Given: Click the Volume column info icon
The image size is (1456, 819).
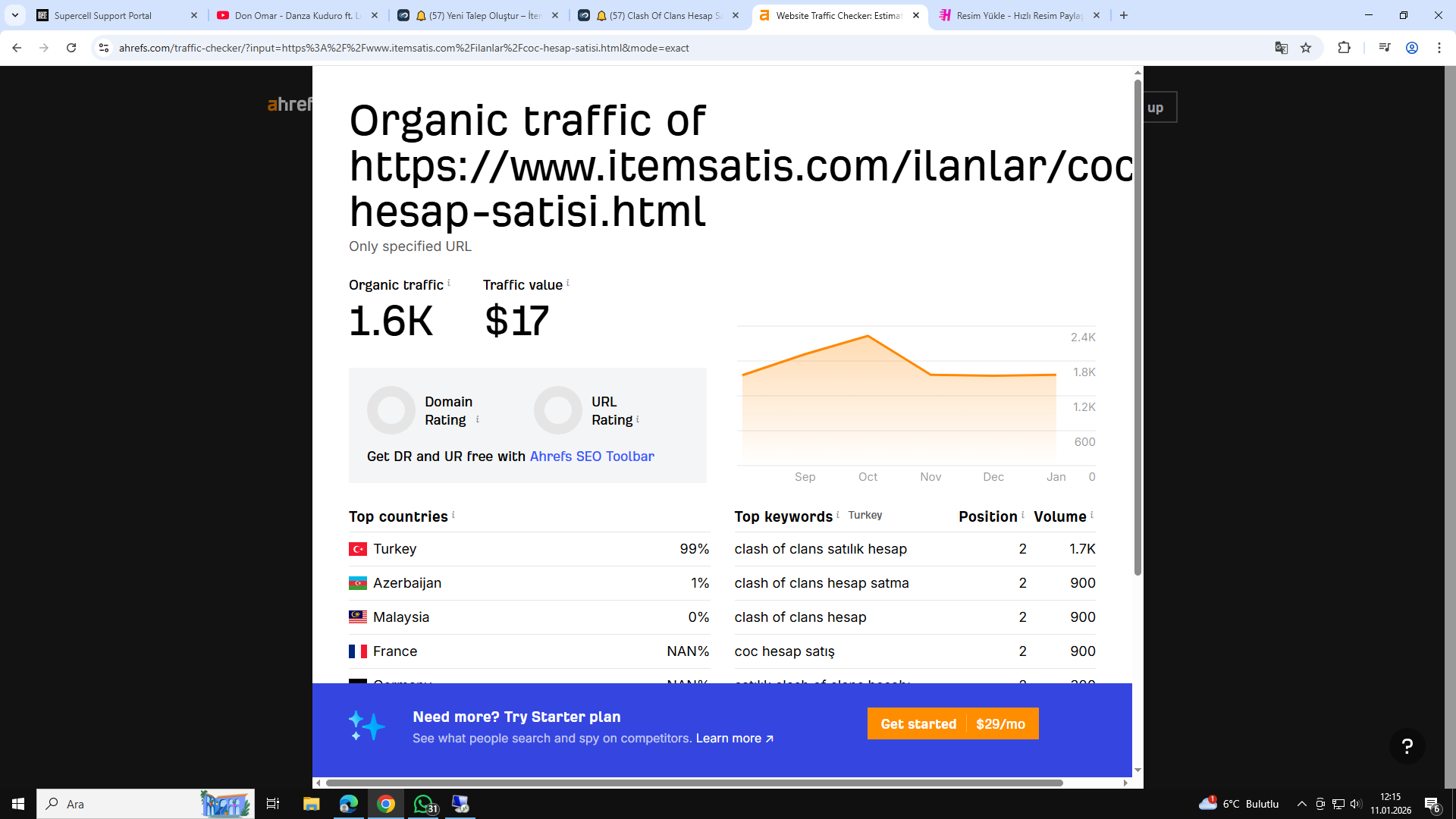Looking at the screenshot, I should pos(1092,515).
